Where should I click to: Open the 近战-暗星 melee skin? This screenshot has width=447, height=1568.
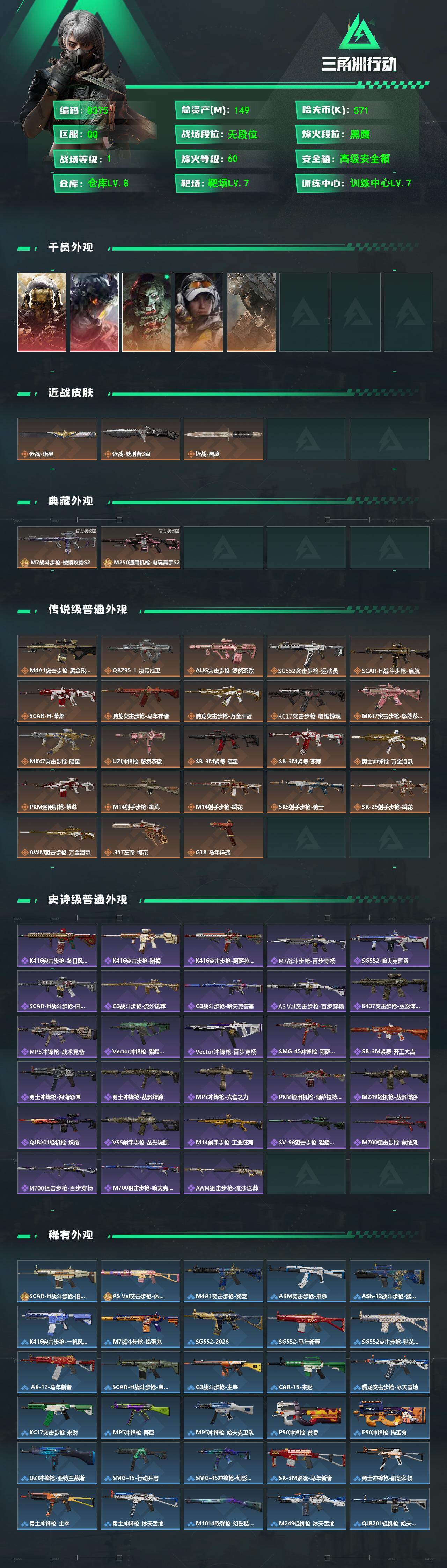pos(57,439)
